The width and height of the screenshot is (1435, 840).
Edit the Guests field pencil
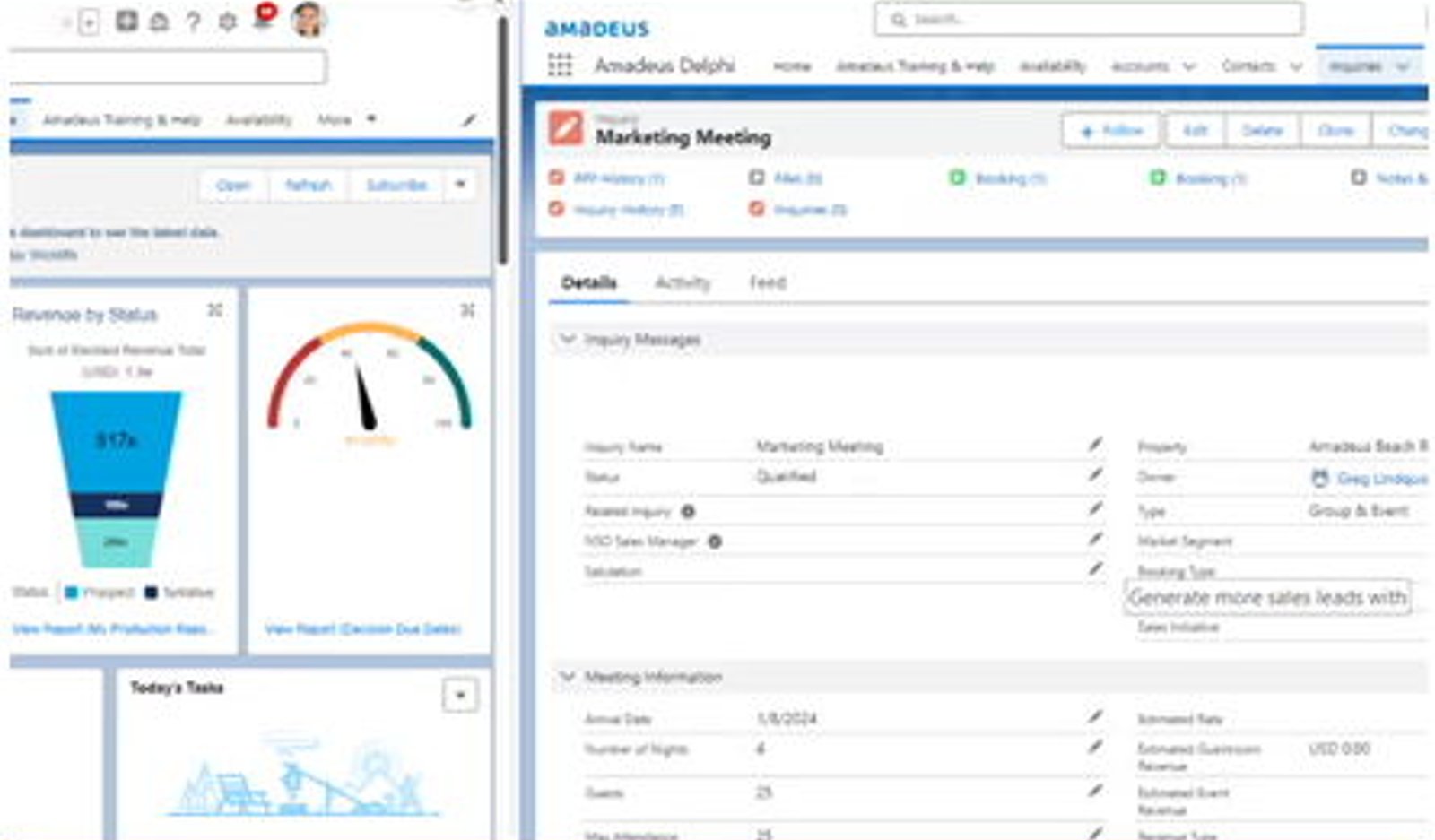[x=1095, y=790]
